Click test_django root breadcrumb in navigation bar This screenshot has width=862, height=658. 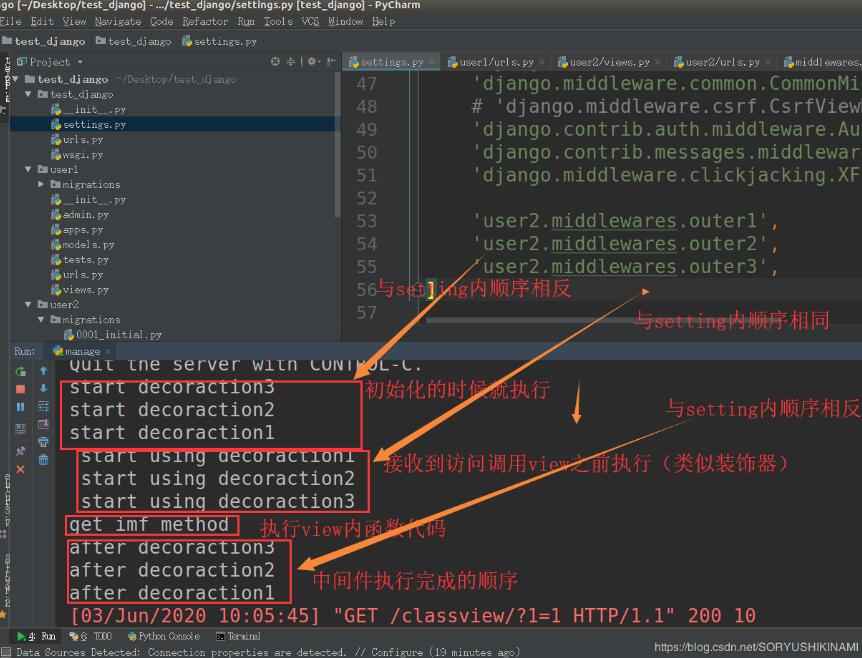click(x=43, y=41)
